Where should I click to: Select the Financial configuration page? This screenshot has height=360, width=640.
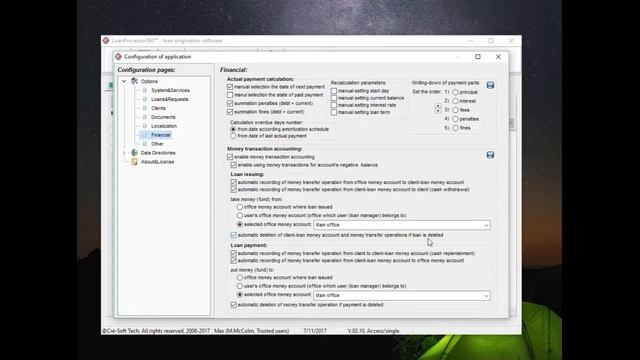tap(161, 135)
